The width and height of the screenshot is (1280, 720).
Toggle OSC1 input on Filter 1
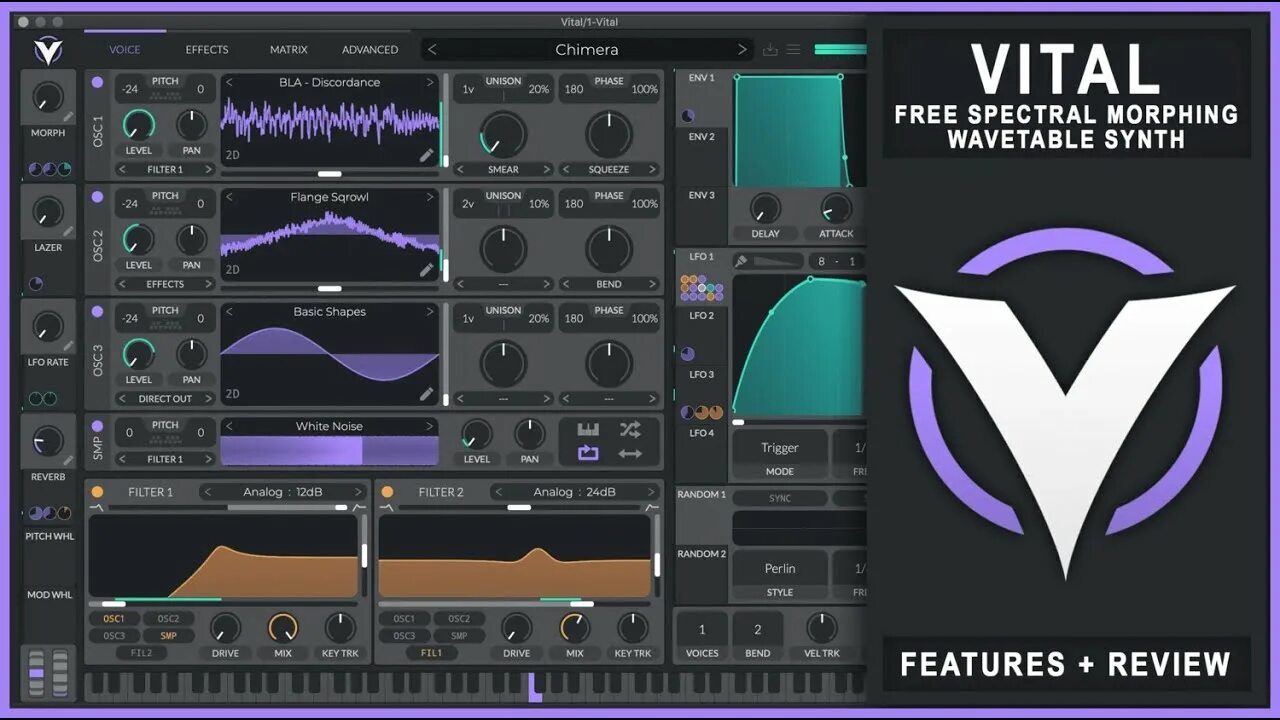114,619
